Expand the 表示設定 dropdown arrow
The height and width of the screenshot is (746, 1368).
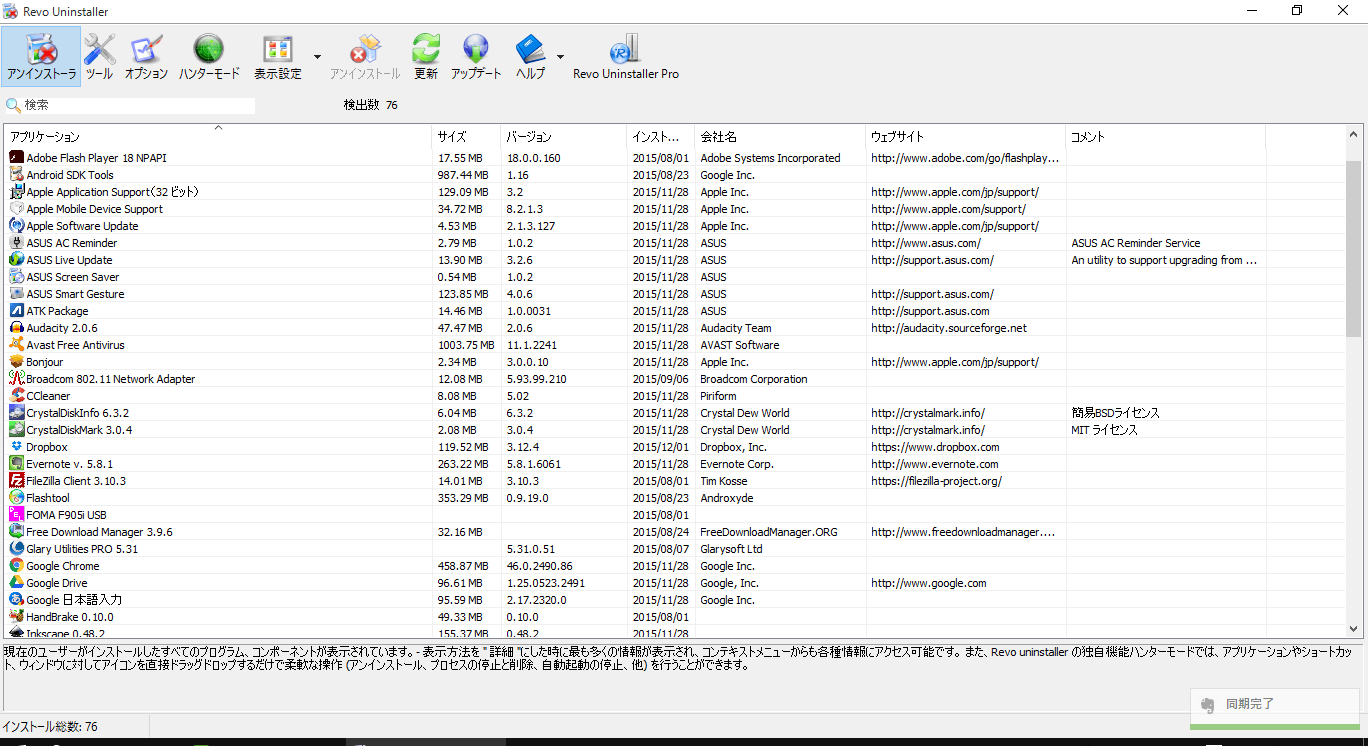tap(317, 56)
